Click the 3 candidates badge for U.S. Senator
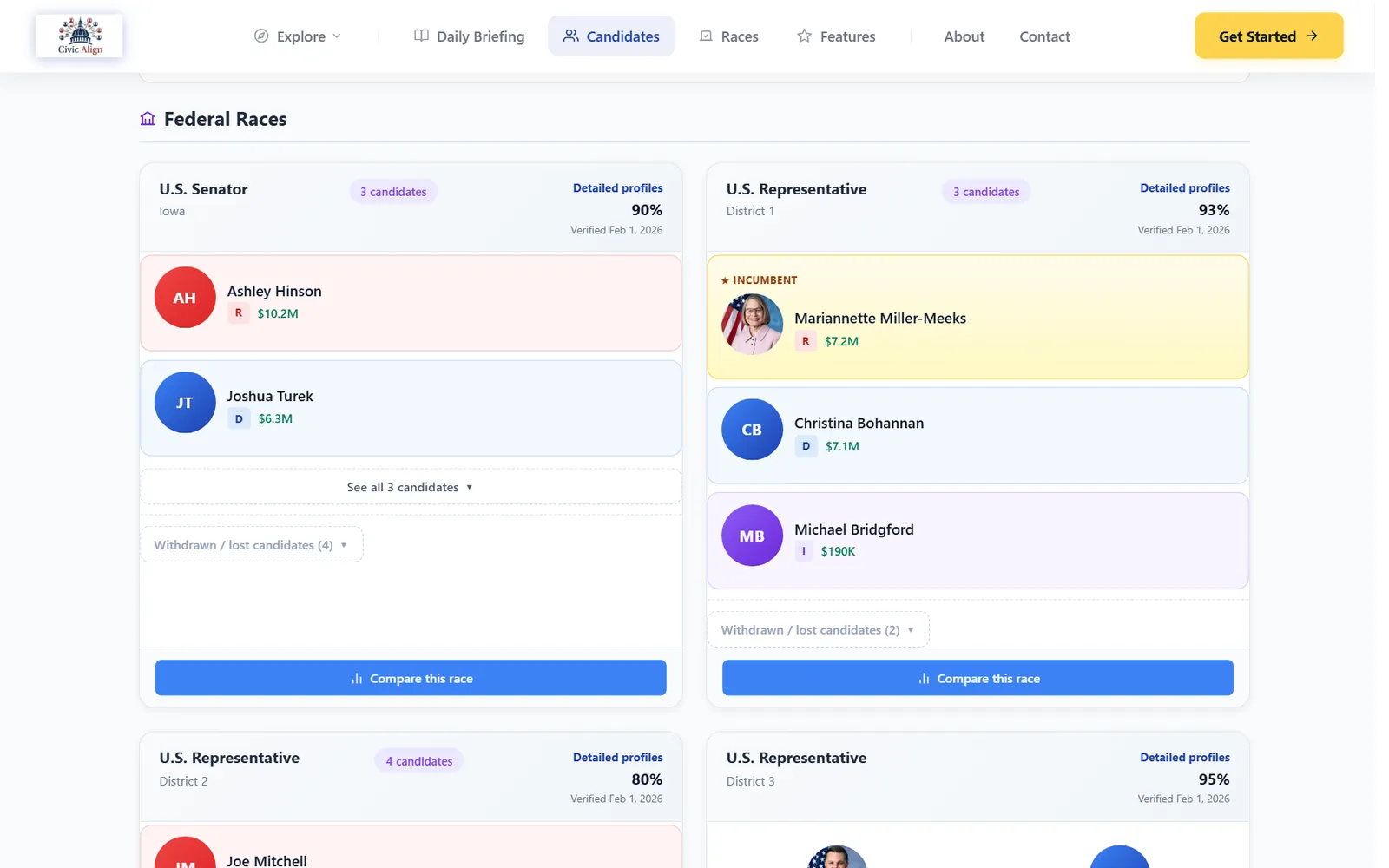The width and height of the screenshot is (1389, 868). click(393, 192)
